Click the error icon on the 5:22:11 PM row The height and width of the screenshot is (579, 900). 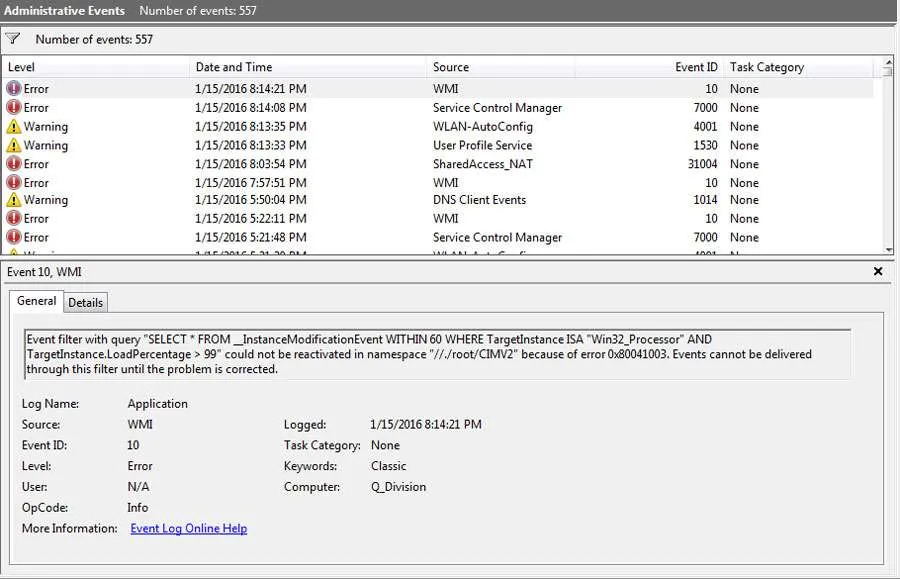13,219
